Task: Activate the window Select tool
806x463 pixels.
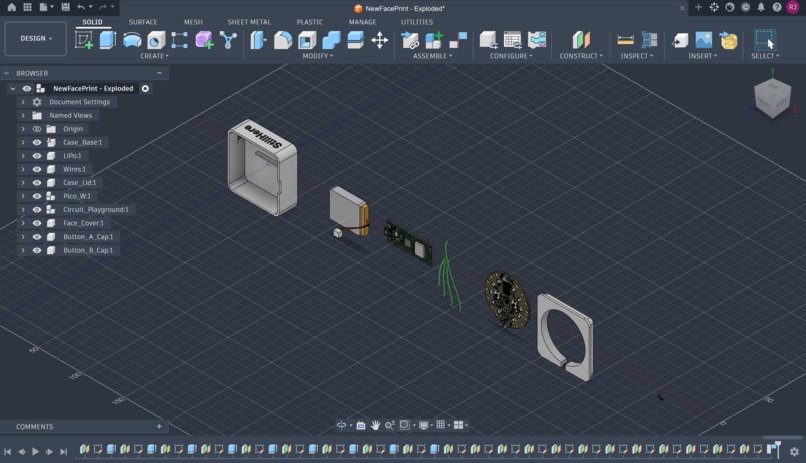Action: point(765,40)
